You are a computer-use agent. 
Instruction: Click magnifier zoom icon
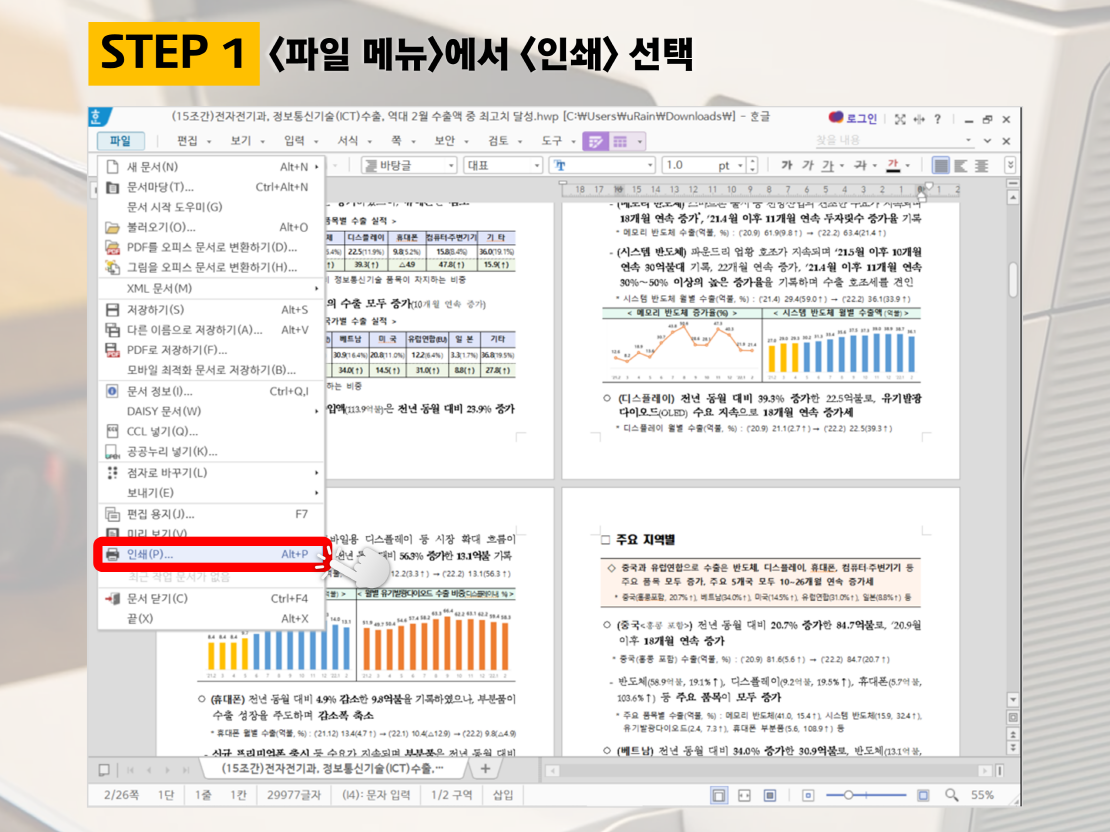pos(951,795)
